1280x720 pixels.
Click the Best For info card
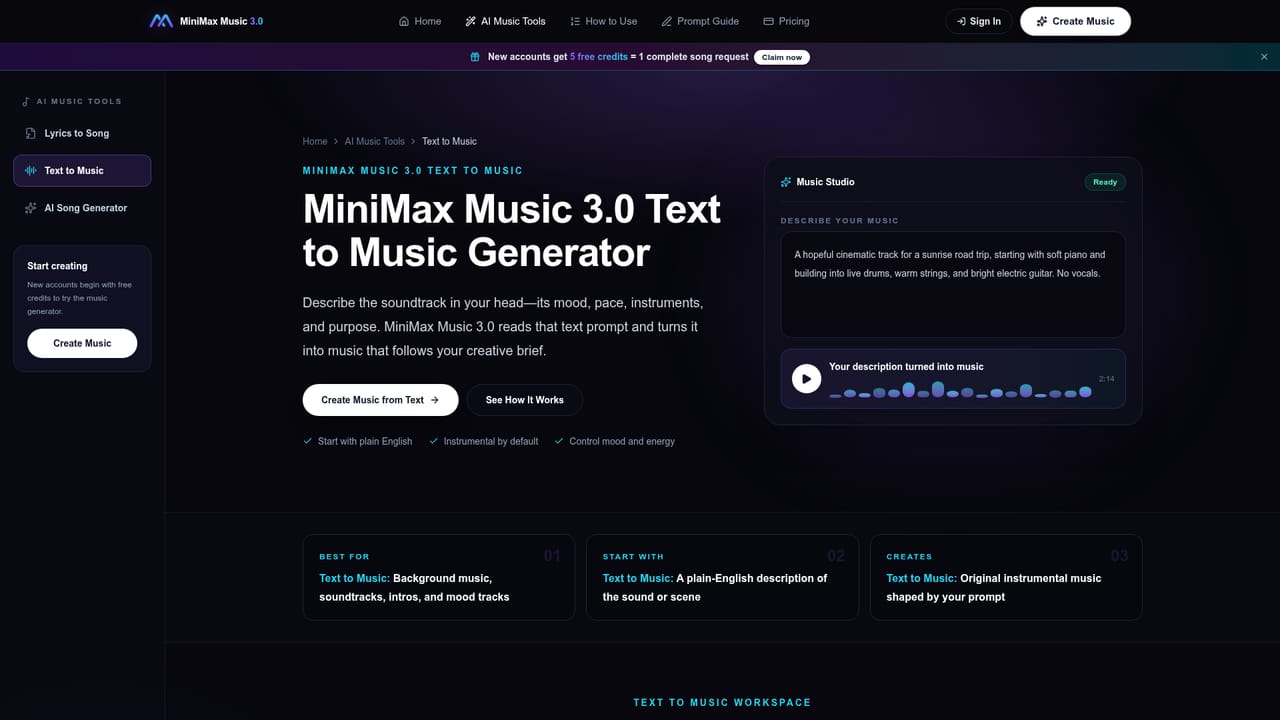pos(439,577)
